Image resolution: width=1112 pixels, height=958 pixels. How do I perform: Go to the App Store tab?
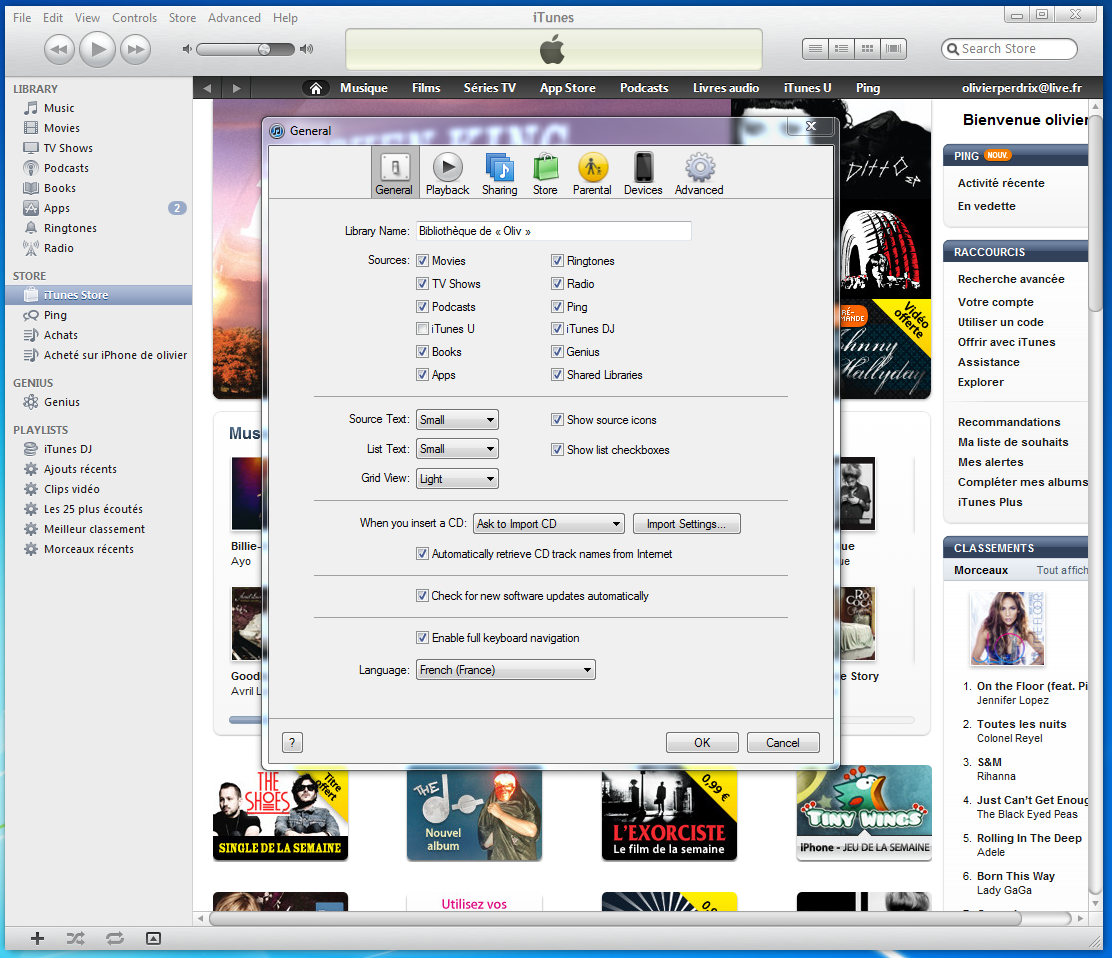click(x=567, y=87)
